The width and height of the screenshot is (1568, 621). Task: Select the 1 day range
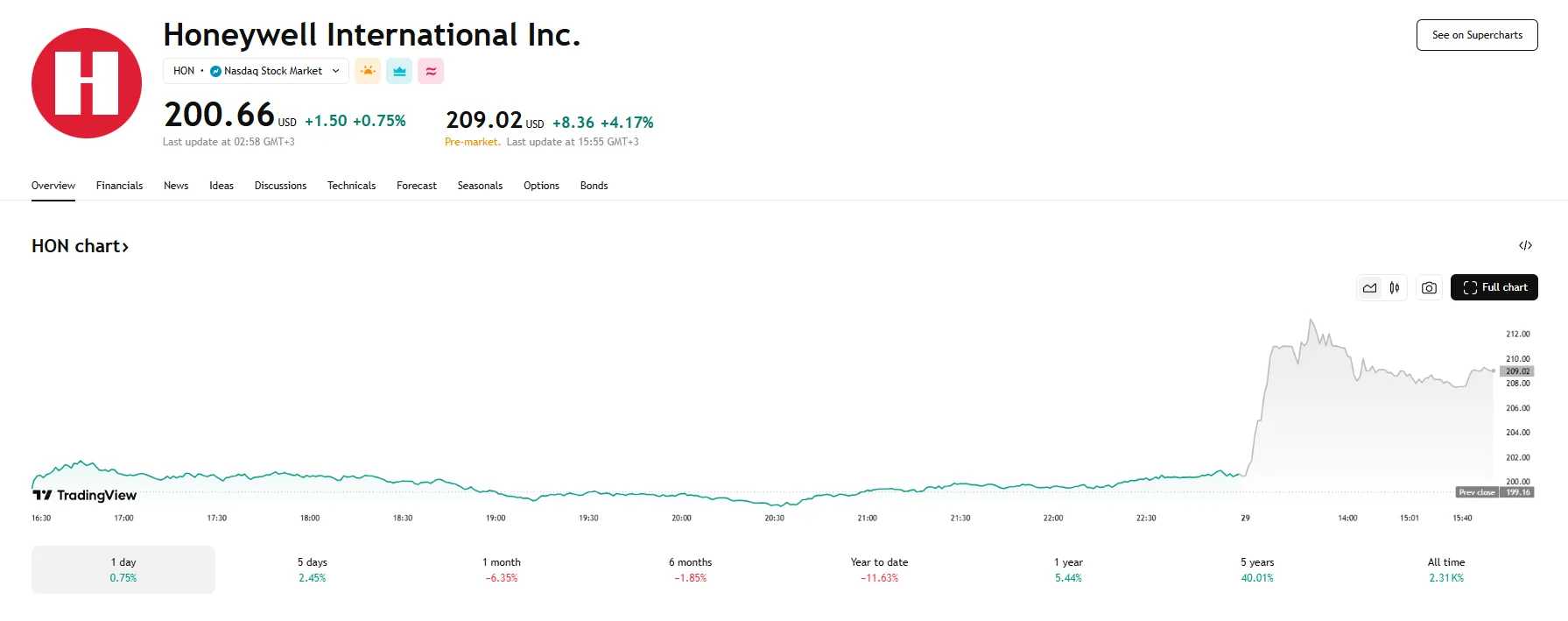click(123, 569)
